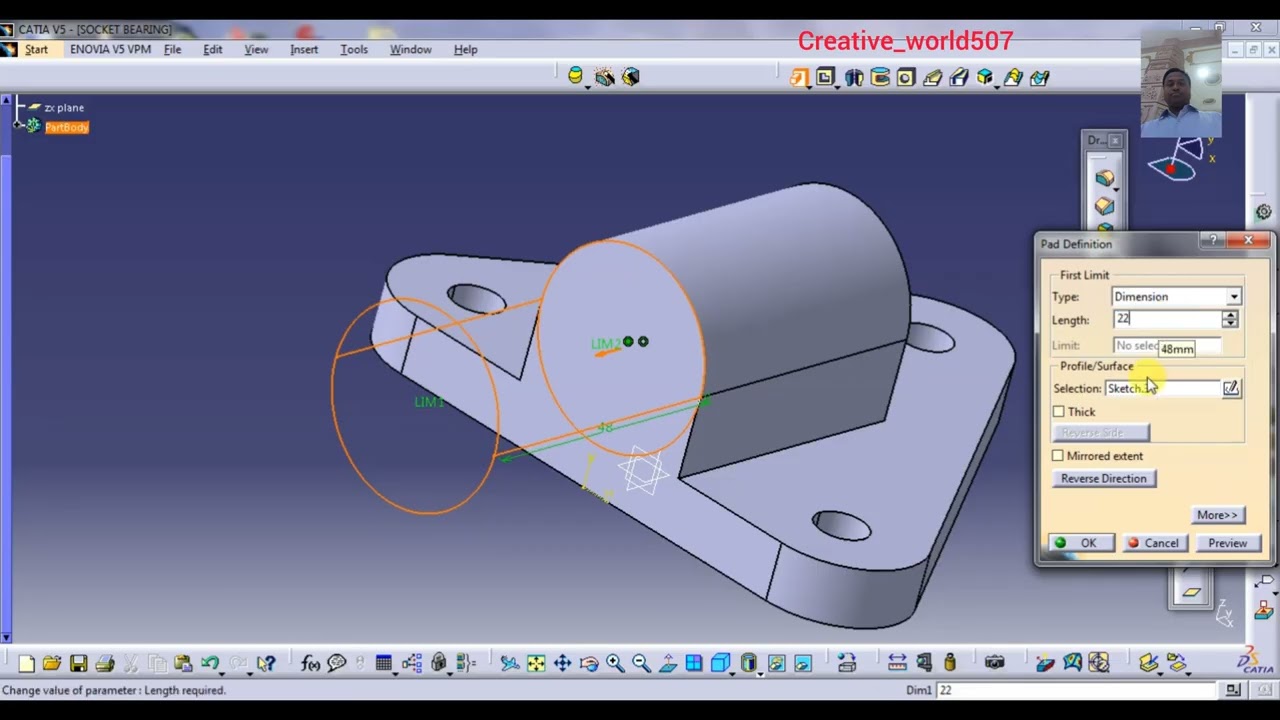Select the Pocket tool in top toolbar
The width and height of the screenshot is (1280, 720).
pyautogui.click(x=825, y=77)
